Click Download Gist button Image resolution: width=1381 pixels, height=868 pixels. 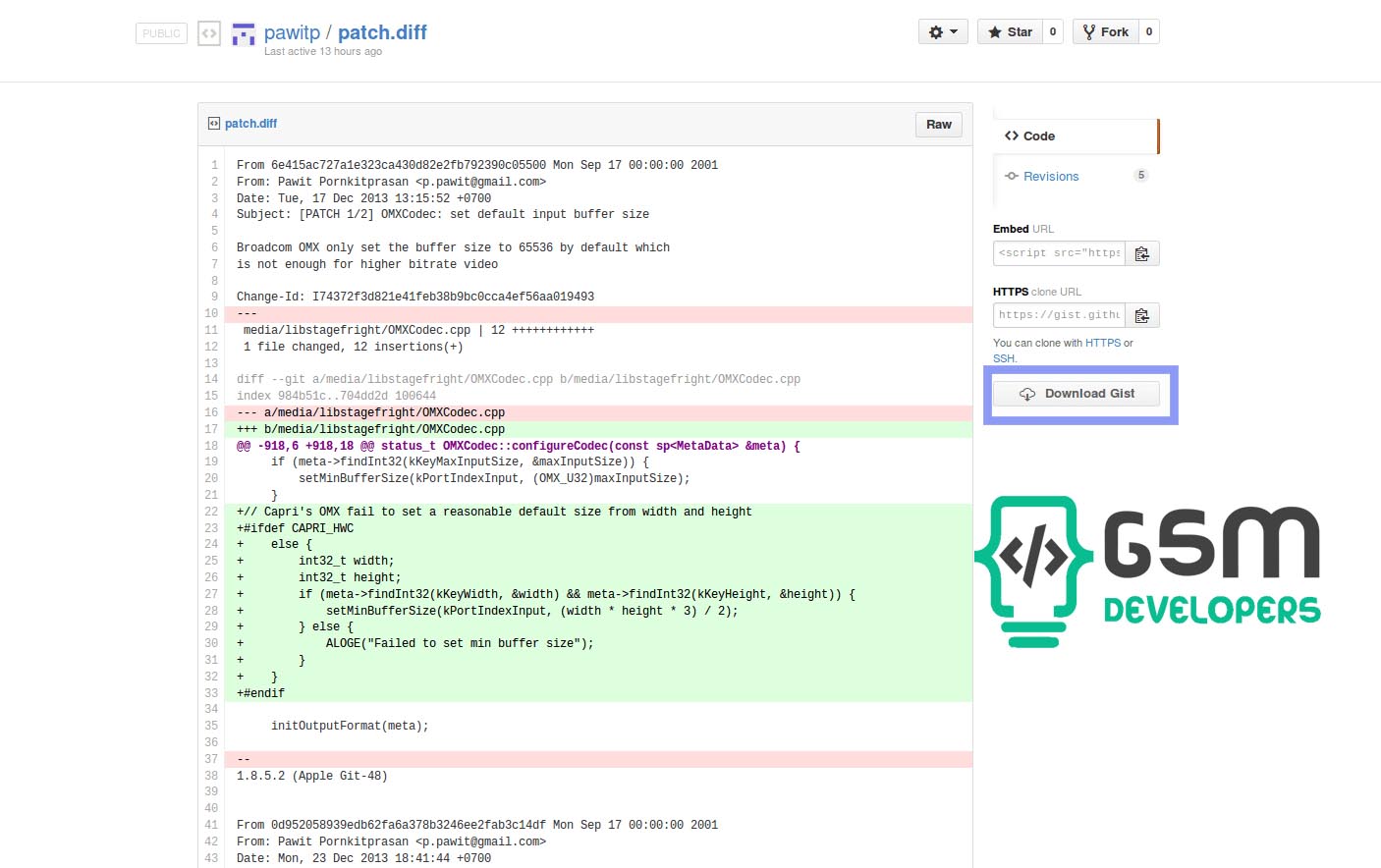[1077, 394]
